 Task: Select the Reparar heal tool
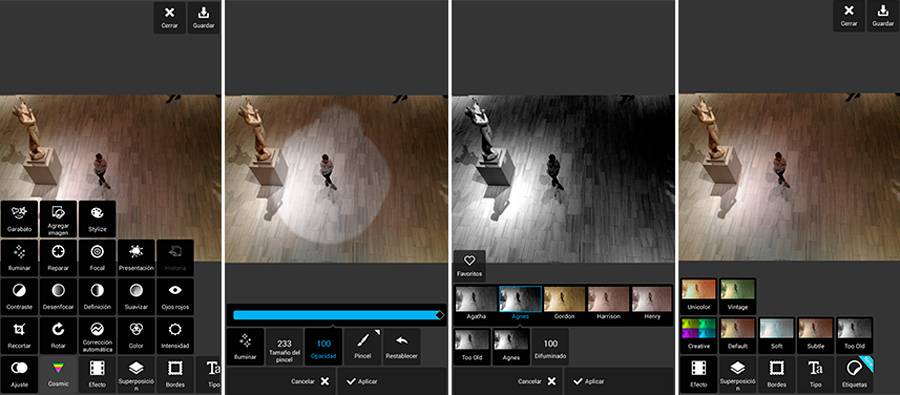(x=59, y=258)
